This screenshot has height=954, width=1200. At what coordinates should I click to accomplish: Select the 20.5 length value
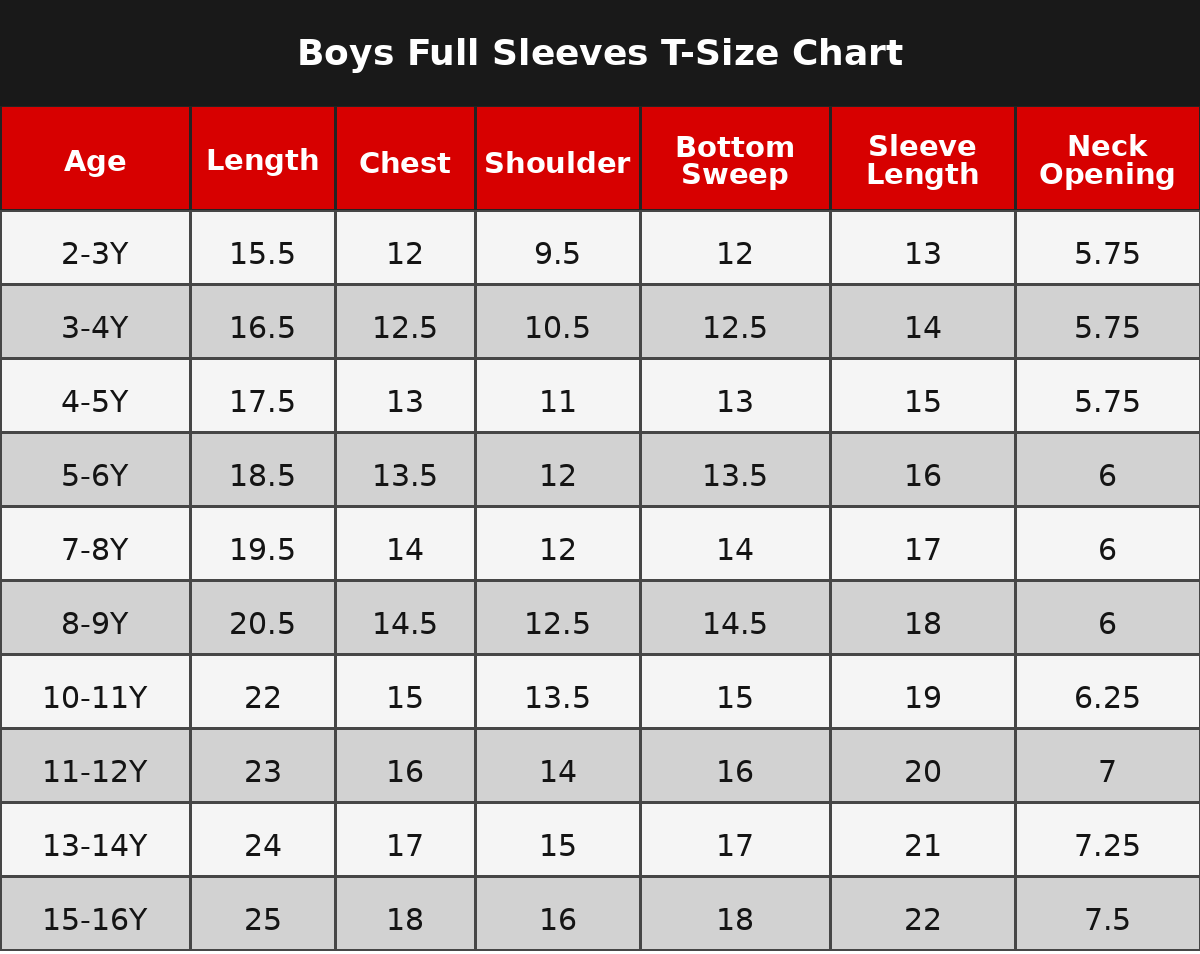click(263, 625)
